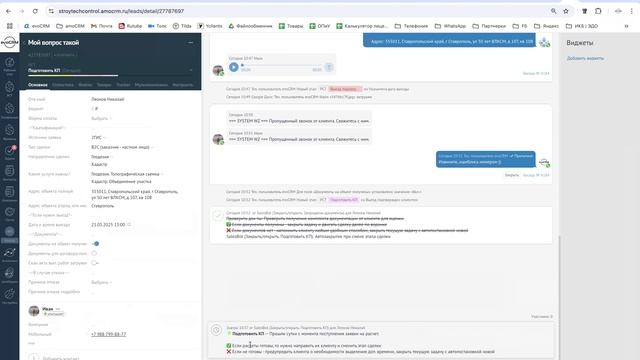Click Закрыть under the chat message
640x360 pixels.
pos(511,175)
